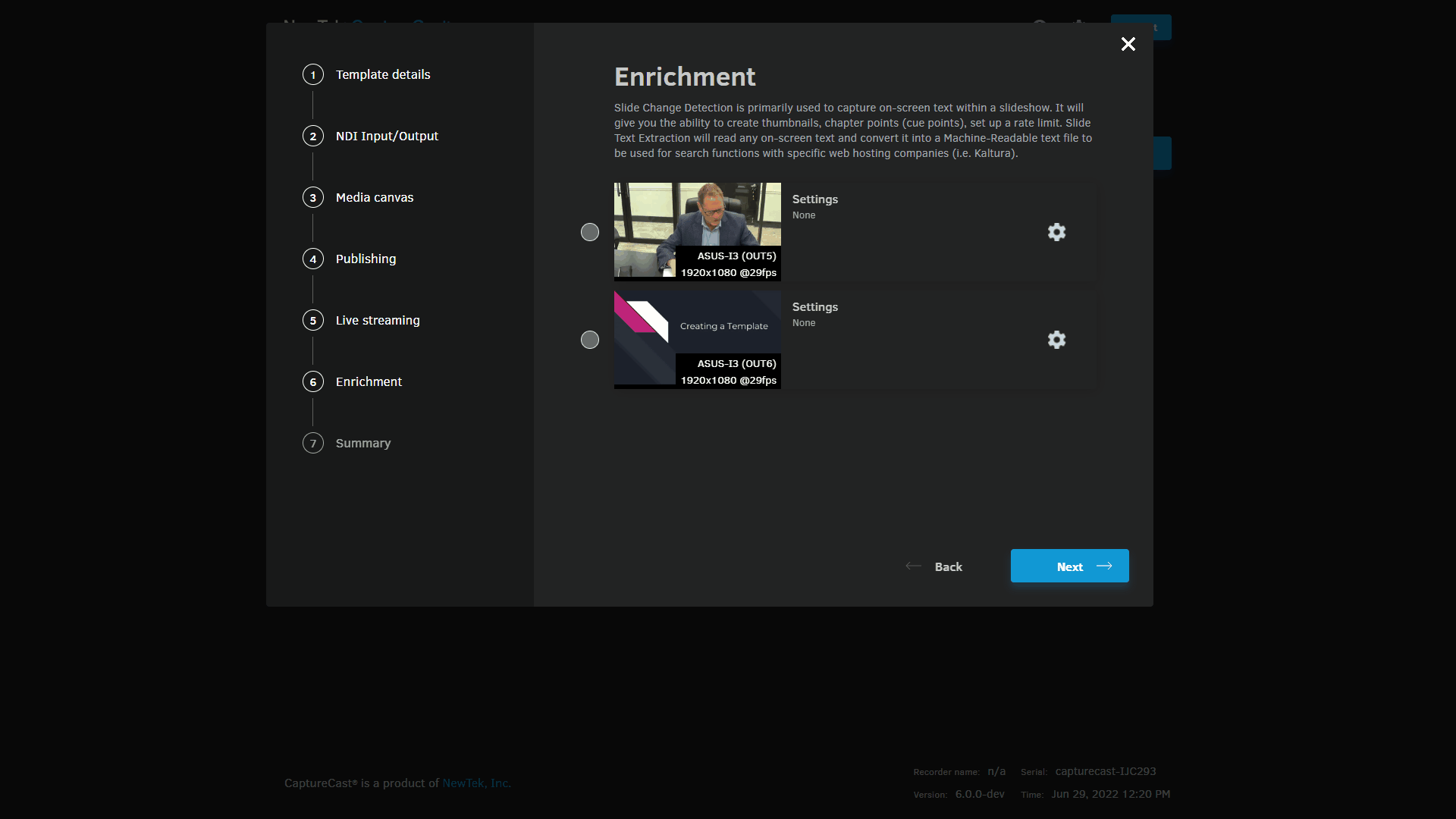
Task: Go to NDI Input/Output step
Action: (x=387, y=136)
